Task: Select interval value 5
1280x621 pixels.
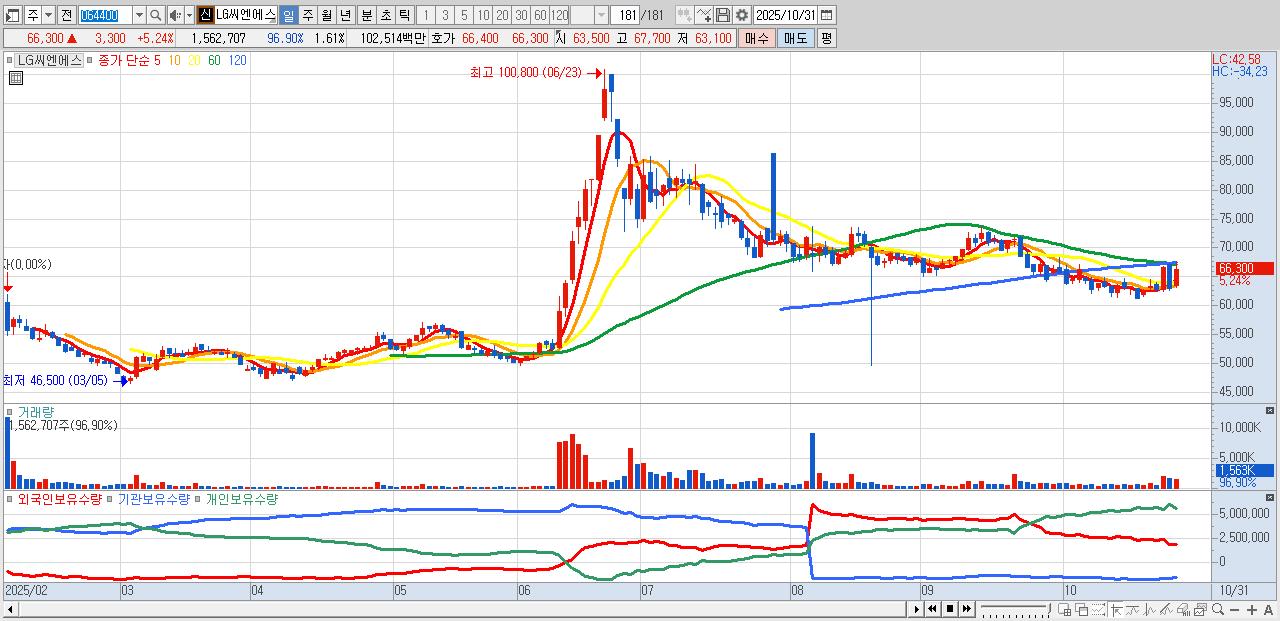Action: [464, 15]
